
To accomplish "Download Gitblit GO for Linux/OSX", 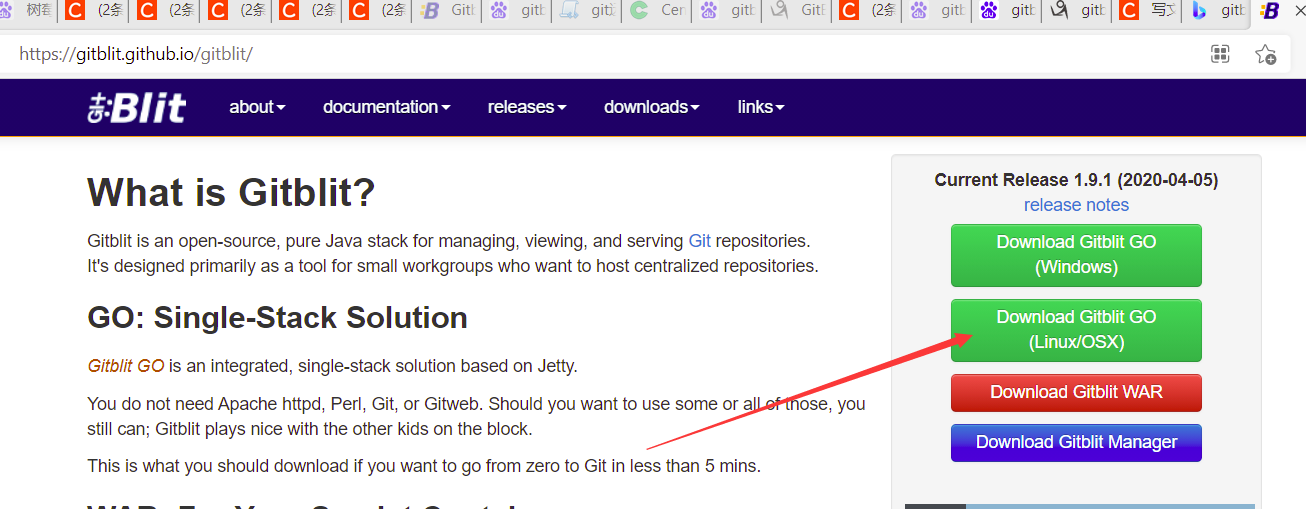I will (x=1076, y=330).
